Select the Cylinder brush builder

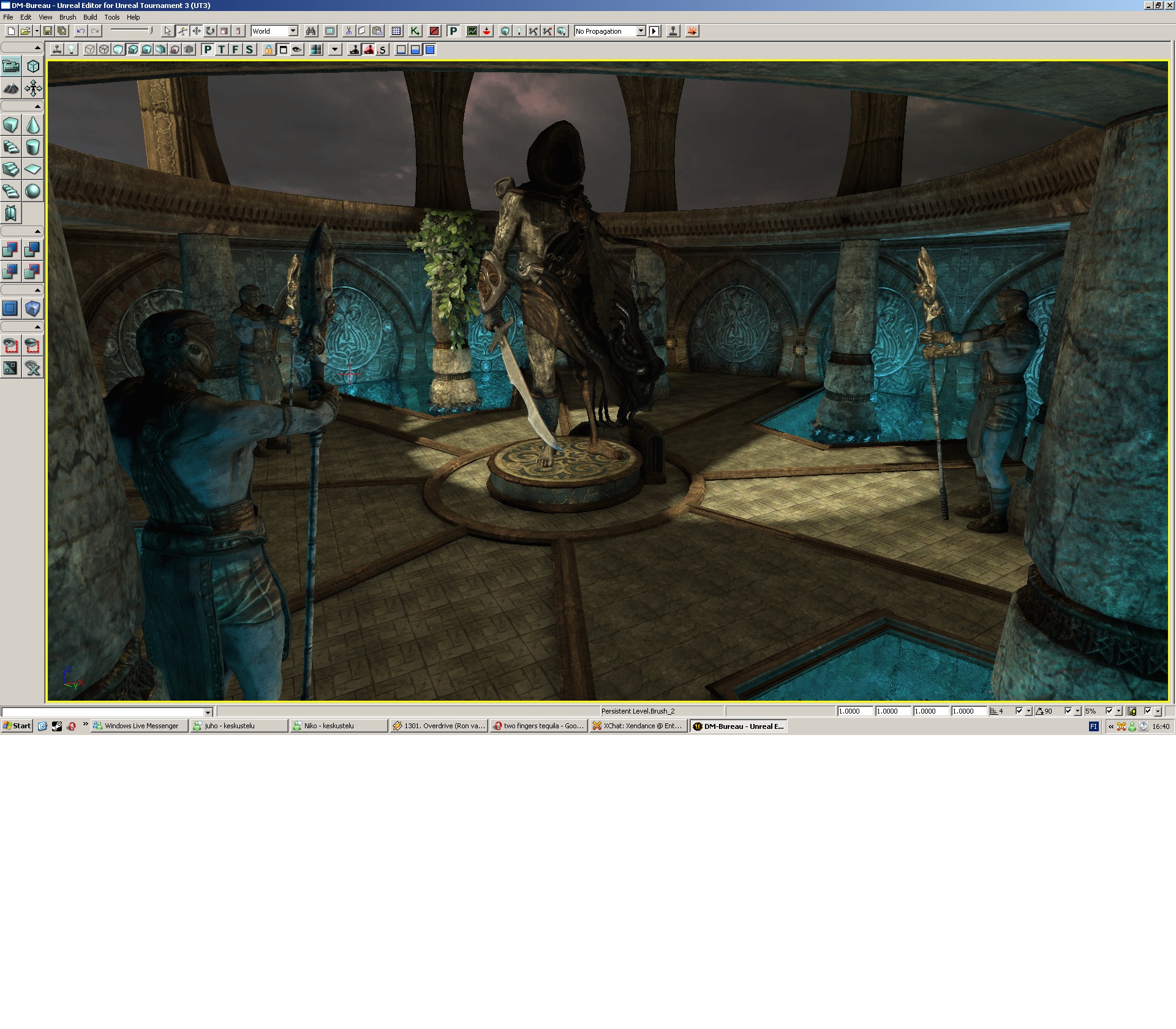[33, 147]
